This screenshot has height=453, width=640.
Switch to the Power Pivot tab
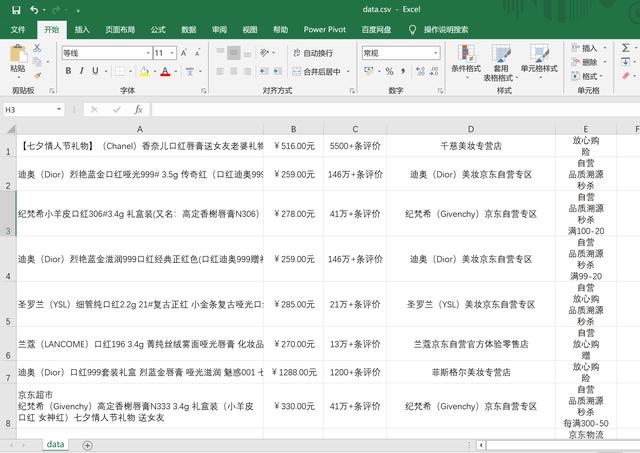(x=324, y=29)
